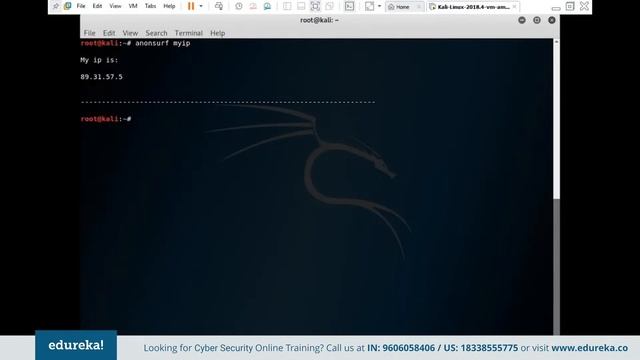
Task: Click the empty root@kali prompt line
Action: (106, 119)
